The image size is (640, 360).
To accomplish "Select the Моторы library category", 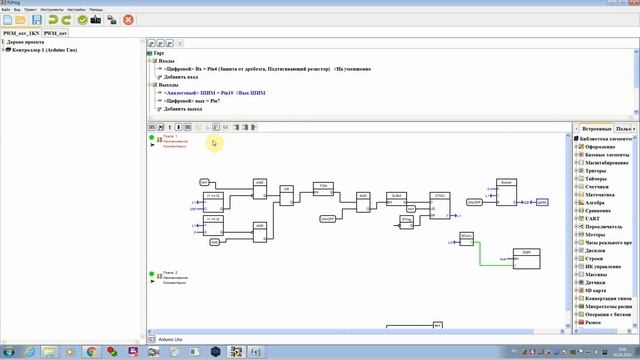I will click(x=595, y=235).
